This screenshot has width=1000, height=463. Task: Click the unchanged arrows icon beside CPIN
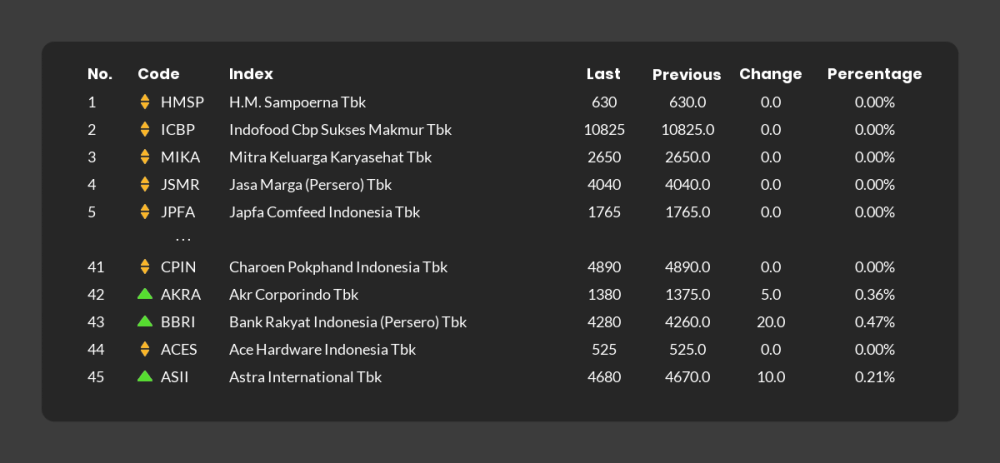pyautogui.click(x=145, y=267)
